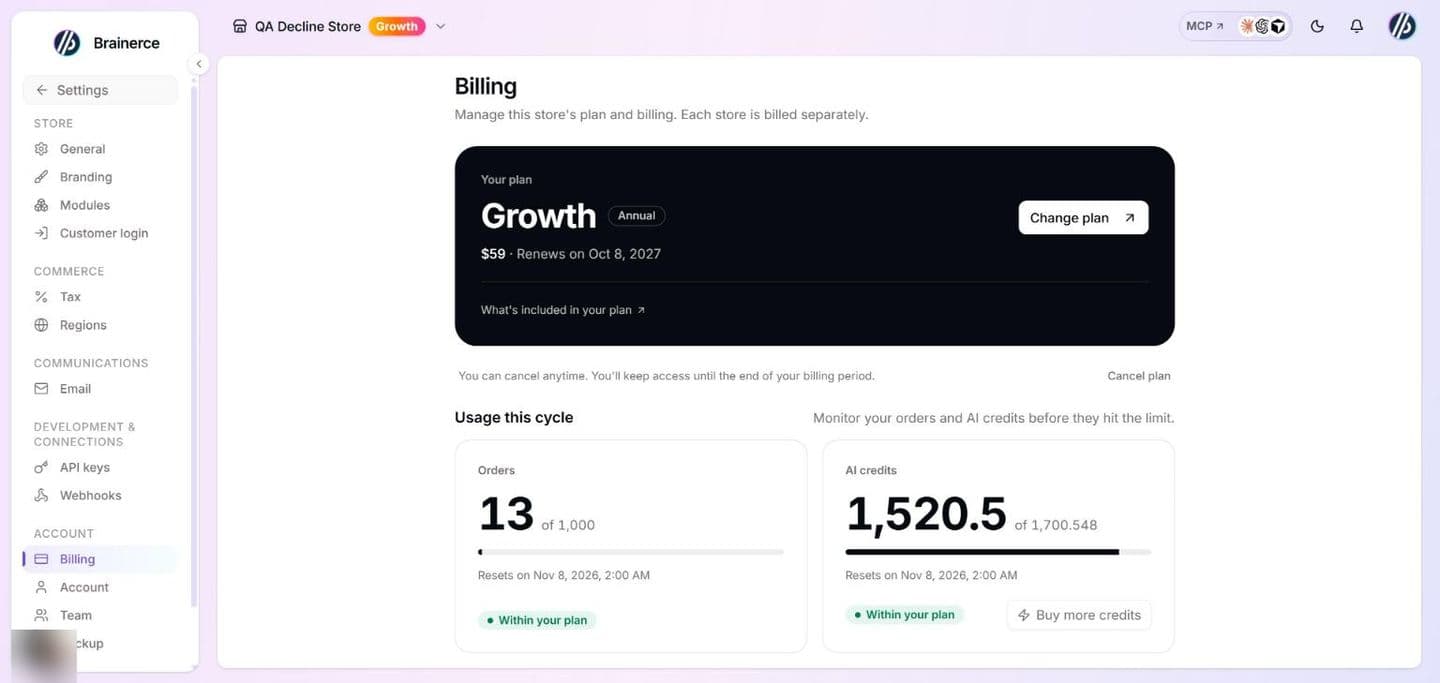Open Branding brush icon item
The image size is (1440, 683).
coord(41,177)
